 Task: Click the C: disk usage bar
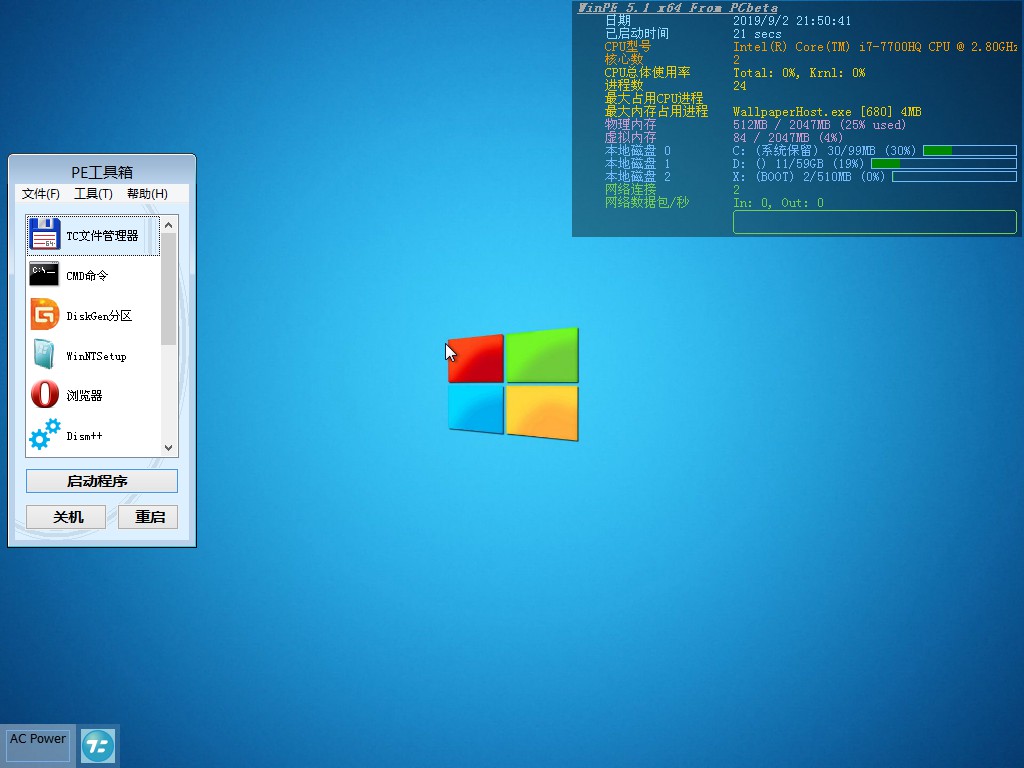[969, 150]
